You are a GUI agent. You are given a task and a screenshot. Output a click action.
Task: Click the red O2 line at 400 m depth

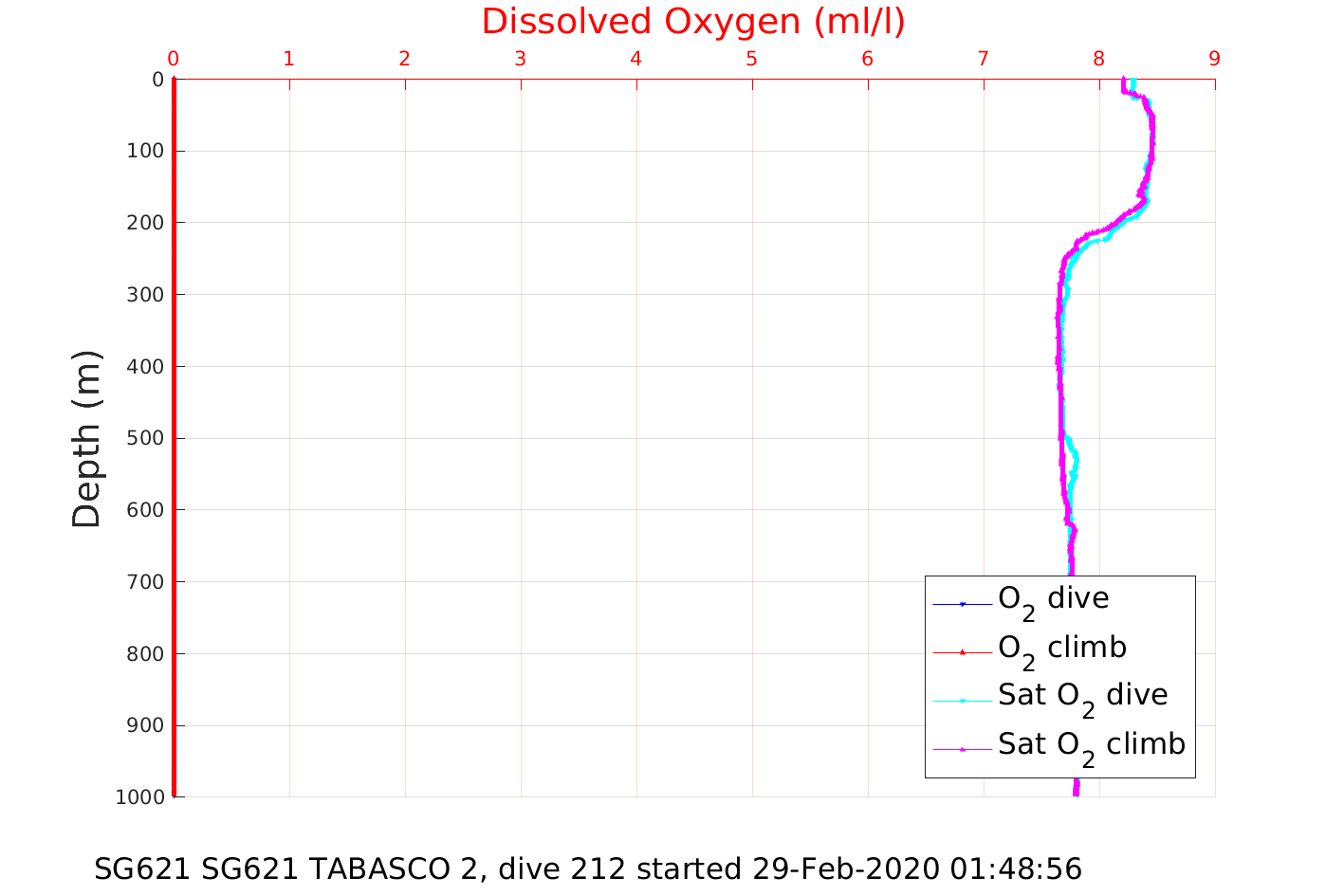point(175,366)
